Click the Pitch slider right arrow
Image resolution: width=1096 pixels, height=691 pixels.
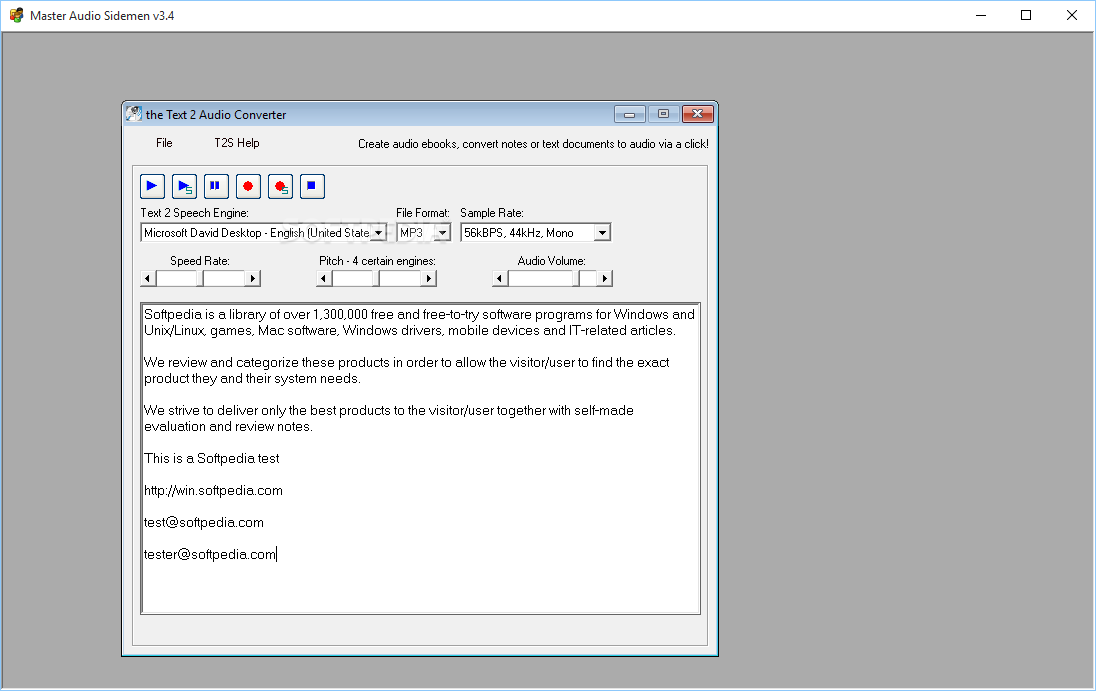click(x=429, y=279)
